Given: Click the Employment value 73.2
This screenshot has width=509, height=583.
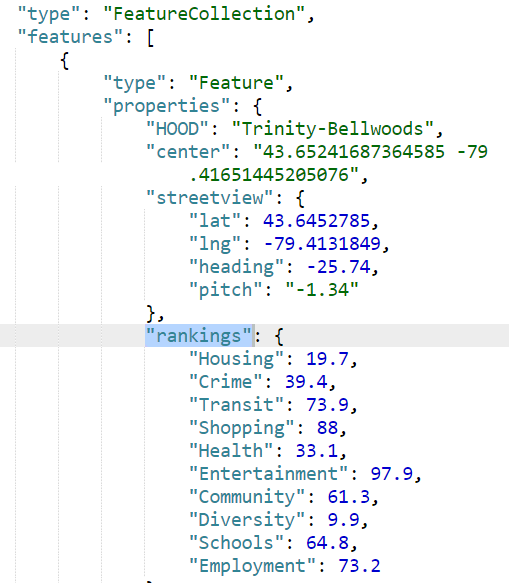Looking at the screenshot, I should point(360,566).
